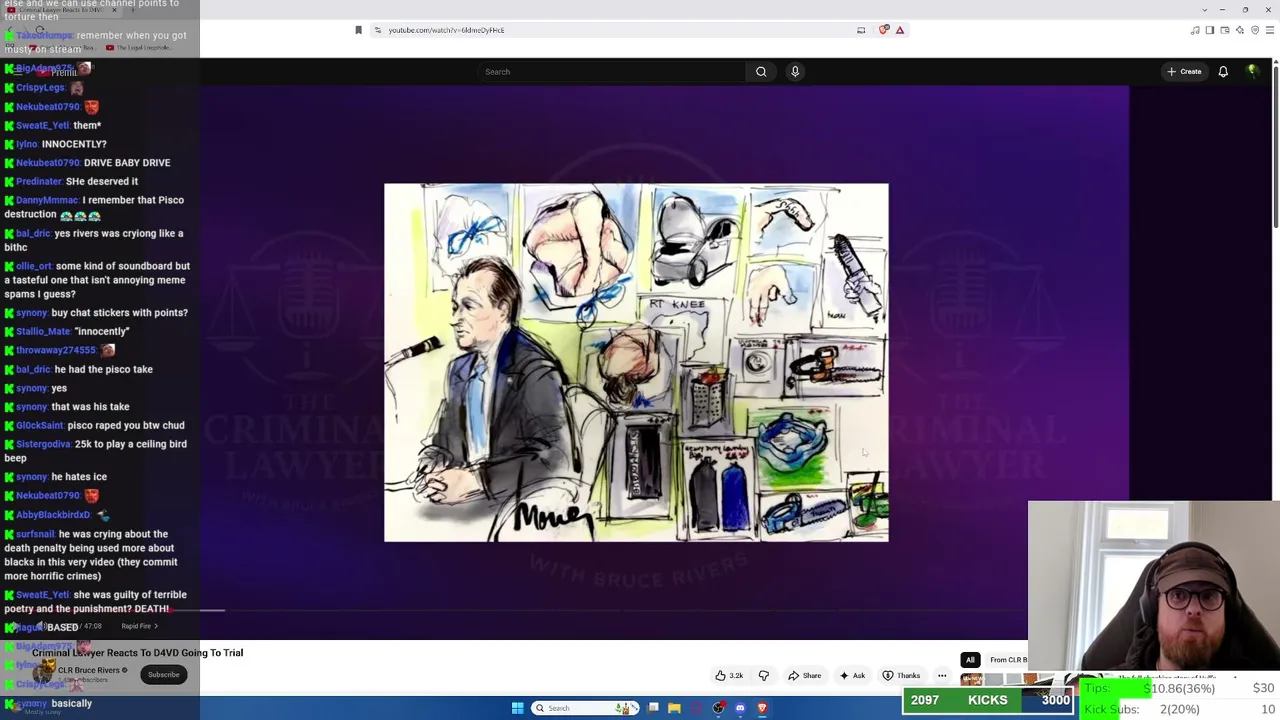Screen dimensions: 1280x720
Task: Click the courtroom sketch video frame
Action: tap(636, 362)
